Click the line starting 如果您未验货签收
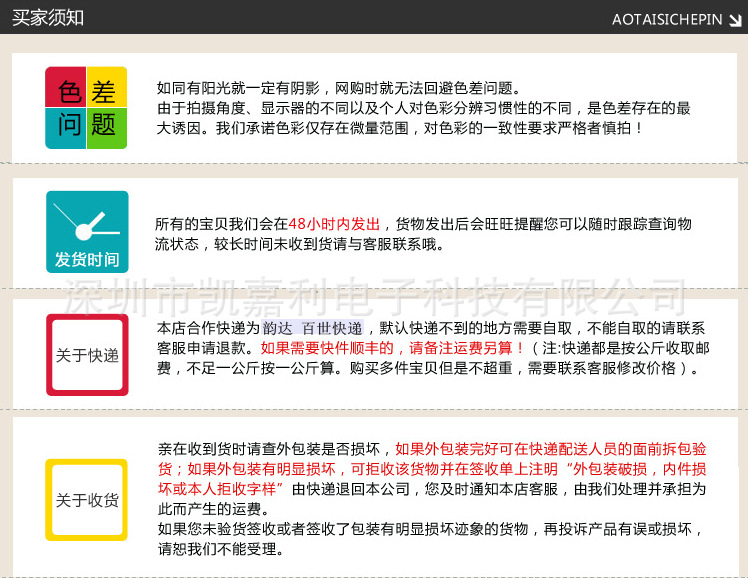Image resolution: width=749 pixels, height=578 pixels. click(430, 529)
